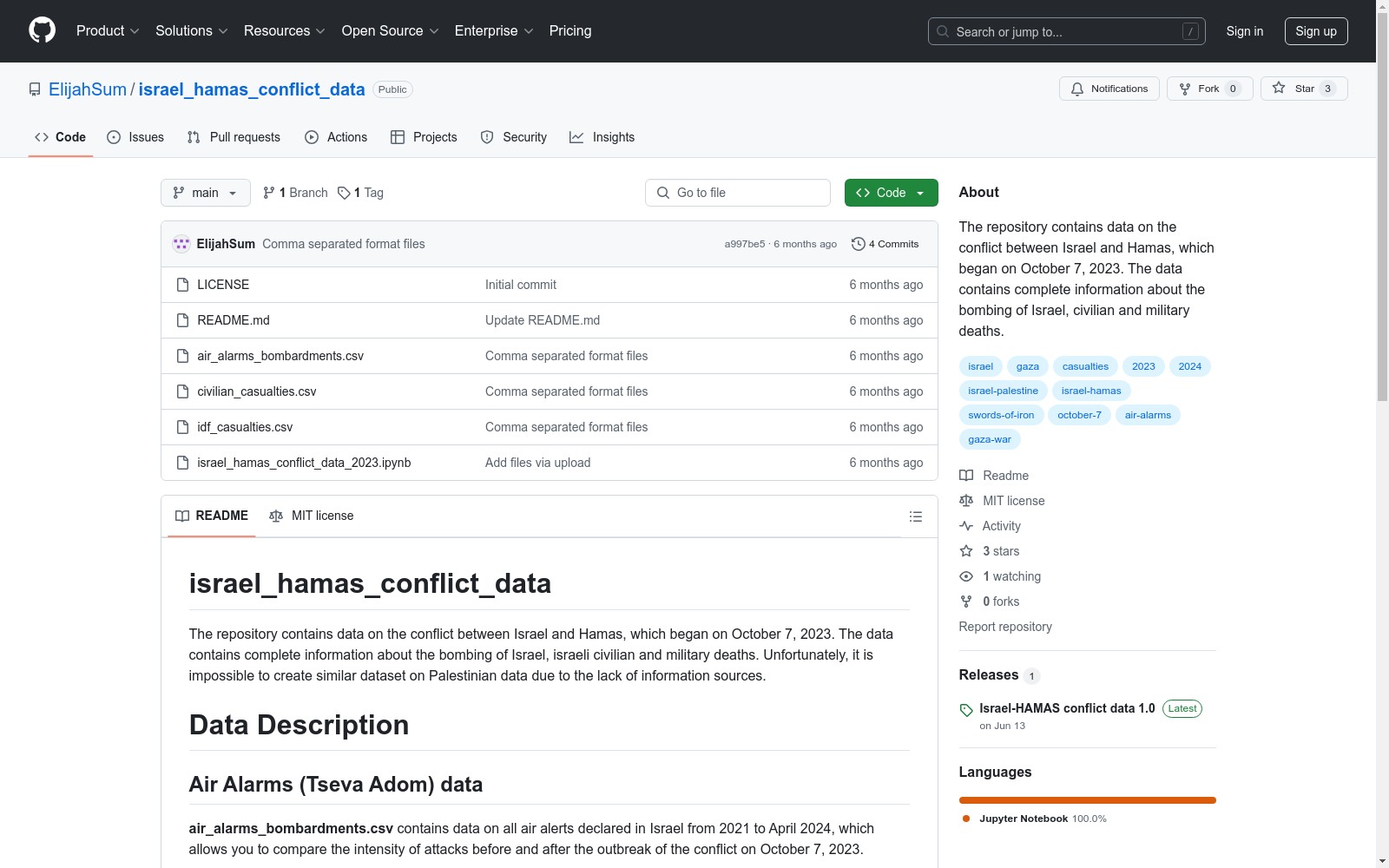This screenshot has width=1389, height=868.
Task: Click the repository icon beside ElijahSum
Action: click(35, 89)
